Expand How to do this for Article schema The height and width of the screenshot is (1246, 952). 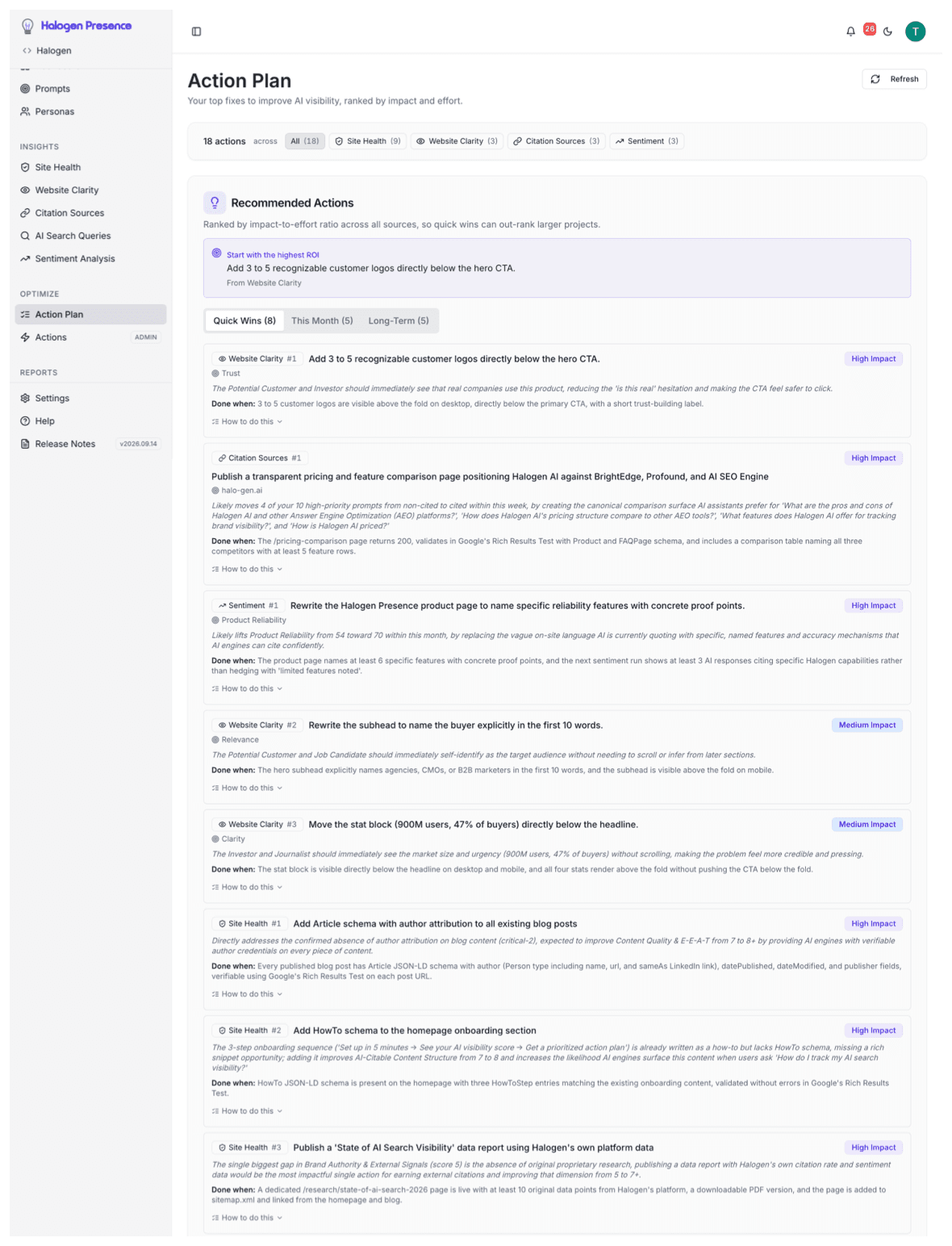click(247, 994)
